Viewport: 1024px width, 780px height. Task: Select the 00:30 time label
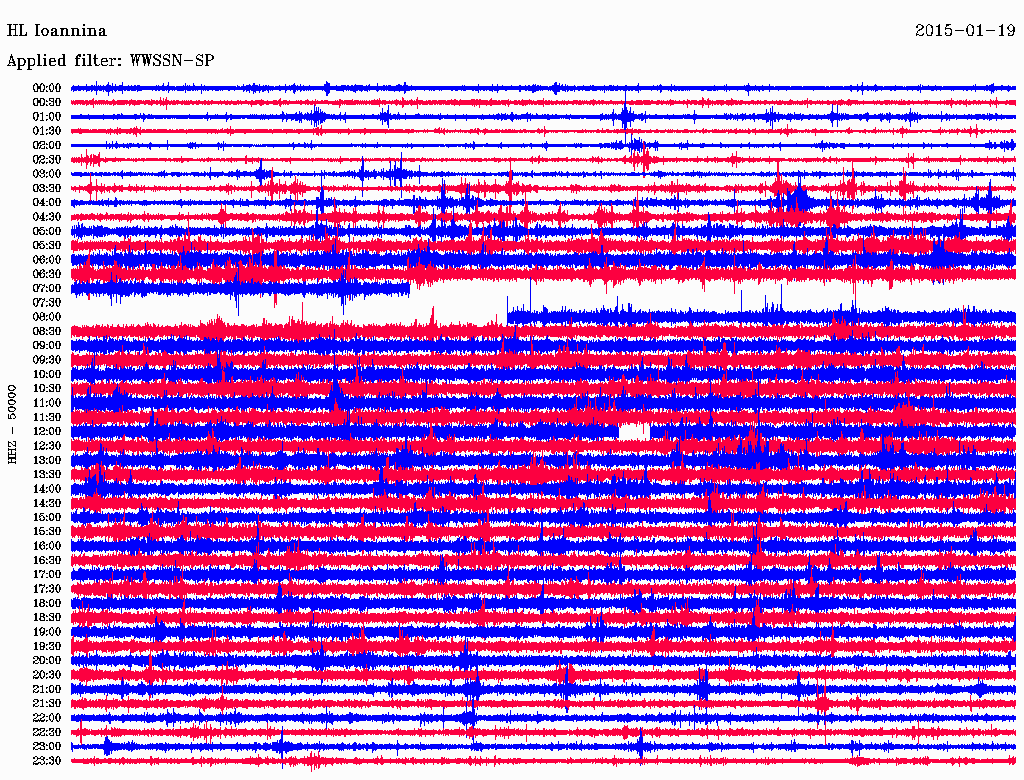coord(47,102)
